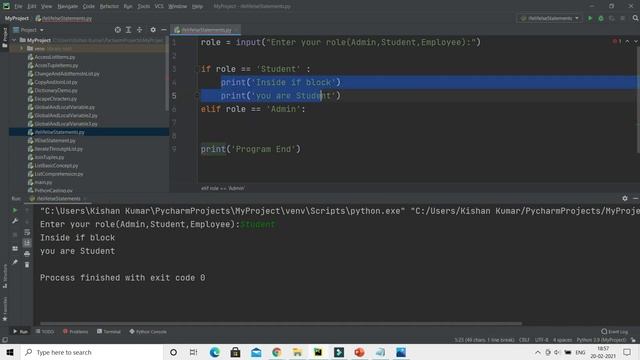Open run configuration dropdown in top toolbar

tap(549, 18)
